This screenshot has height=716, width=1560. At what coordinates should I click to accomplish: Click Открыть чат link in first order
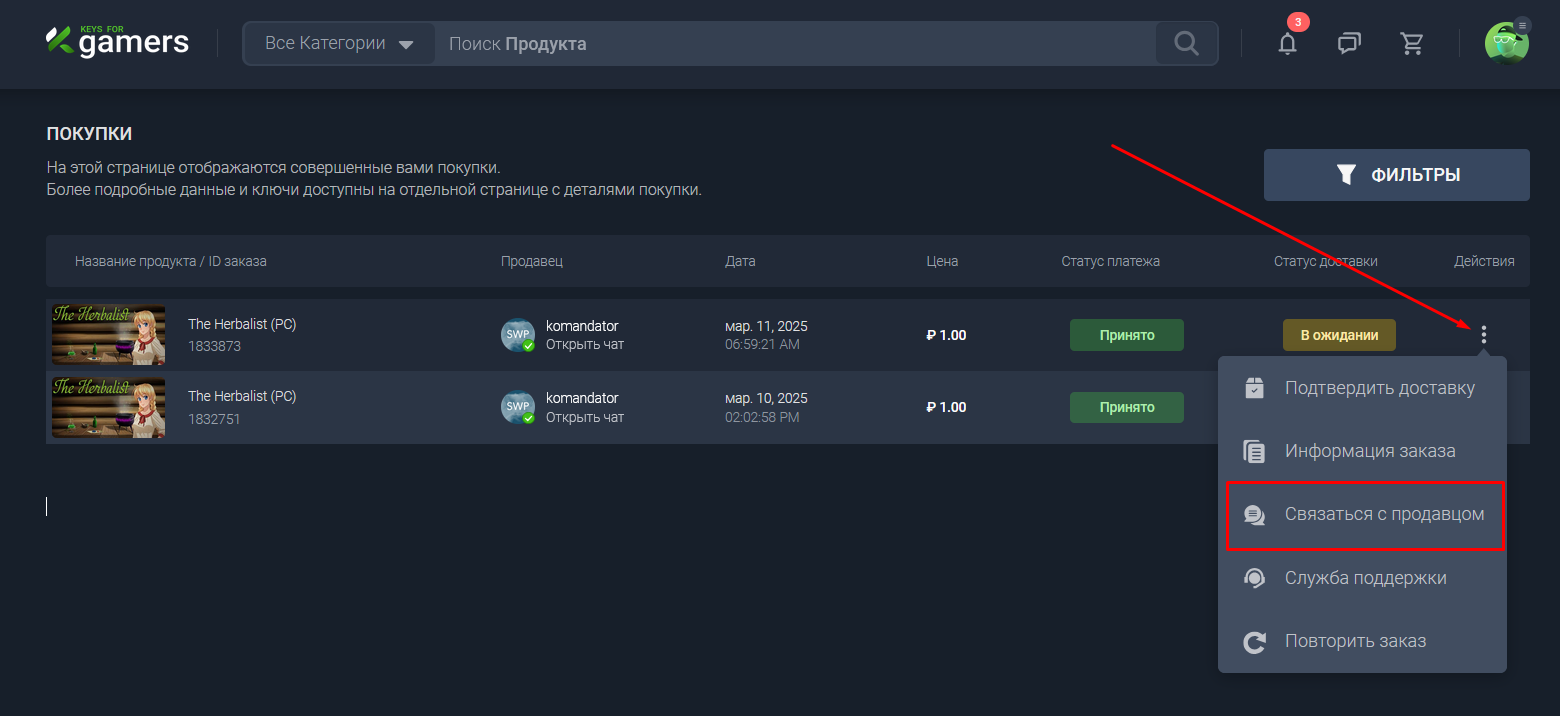(584, 345)
